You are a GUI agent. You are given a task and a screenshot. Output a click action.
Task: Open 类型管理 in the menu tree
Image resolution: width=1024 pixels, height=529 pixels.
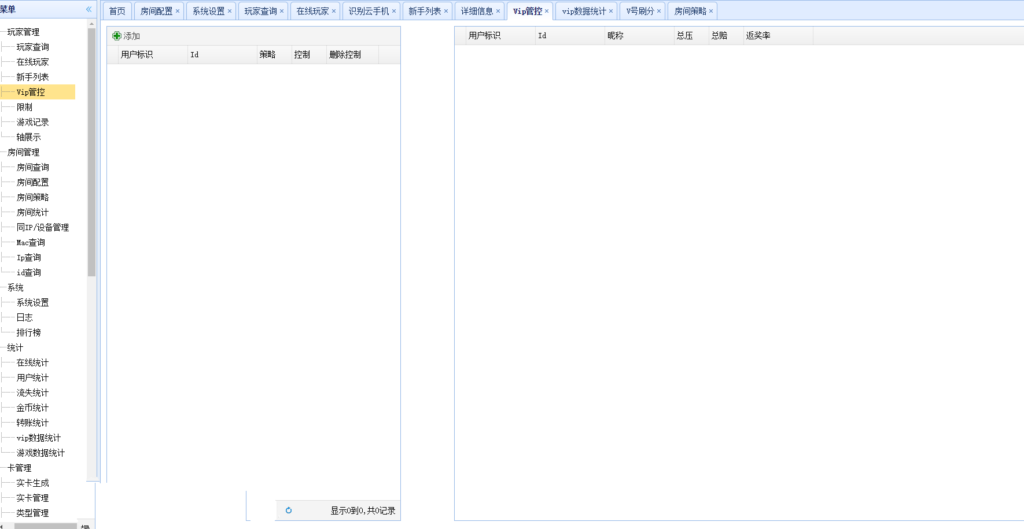(33, 513)
